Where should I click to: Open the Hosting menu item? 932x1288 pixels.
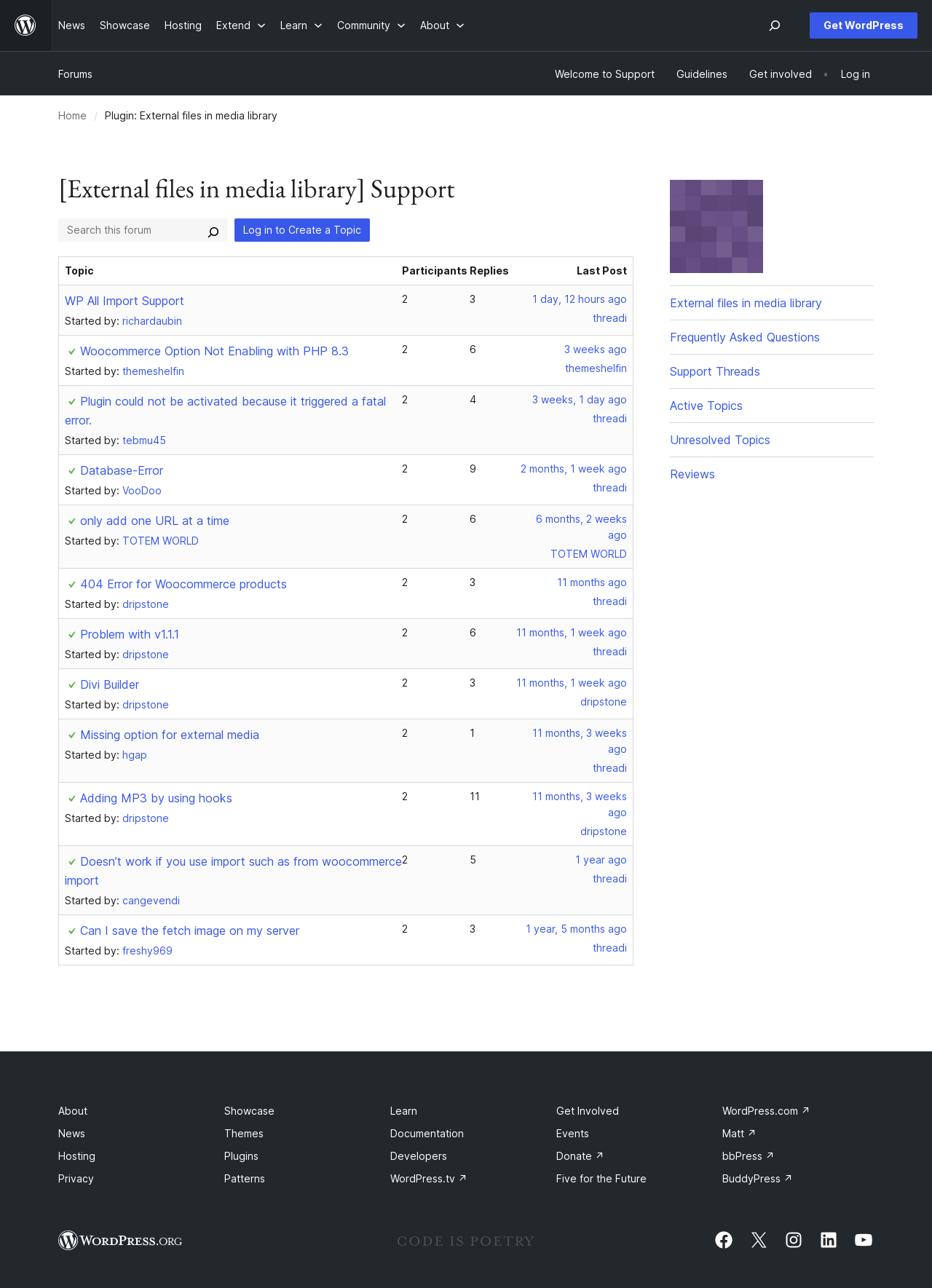(x=183, y=25)
